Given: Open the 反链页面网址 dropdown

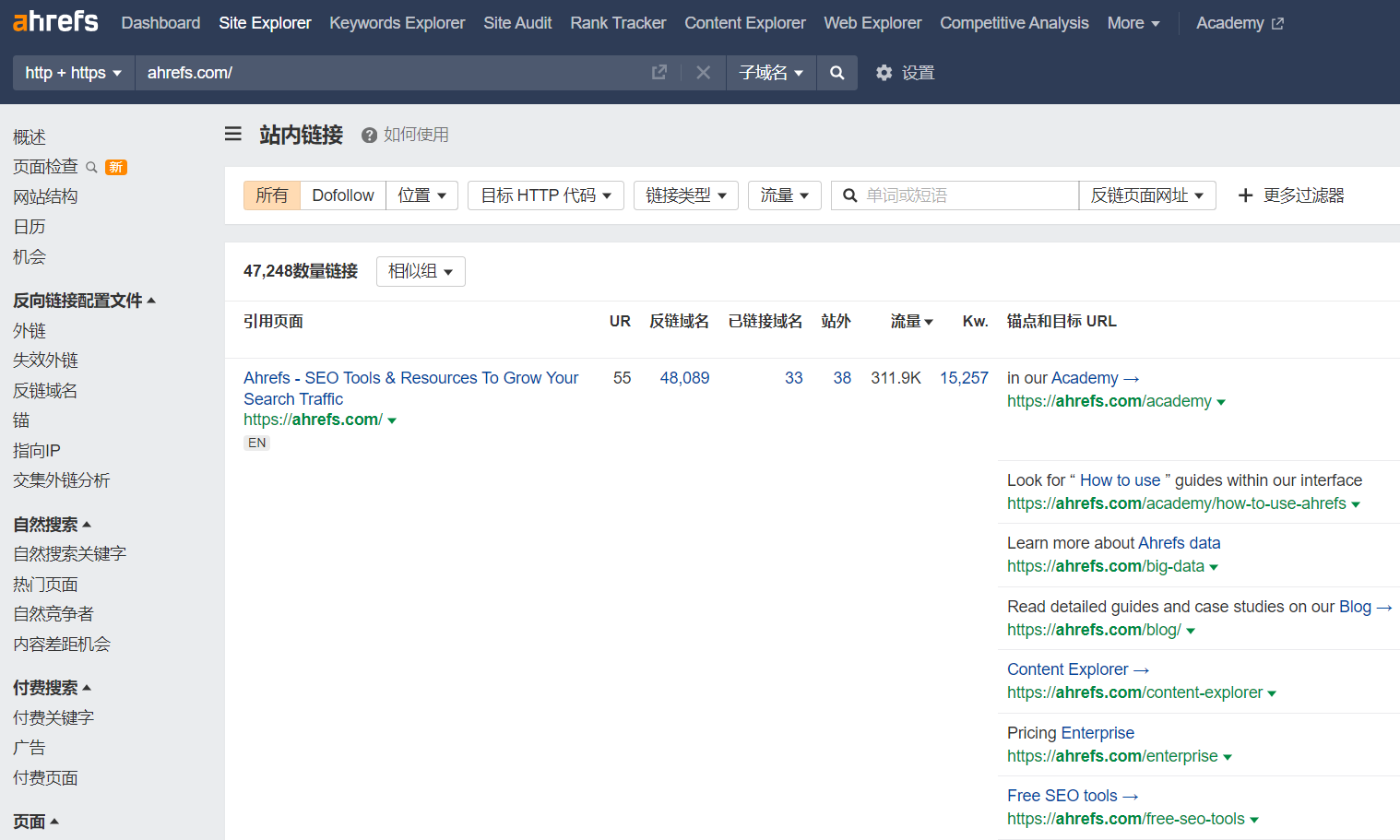Looking at the screenshot, I should pos(1147,195).
